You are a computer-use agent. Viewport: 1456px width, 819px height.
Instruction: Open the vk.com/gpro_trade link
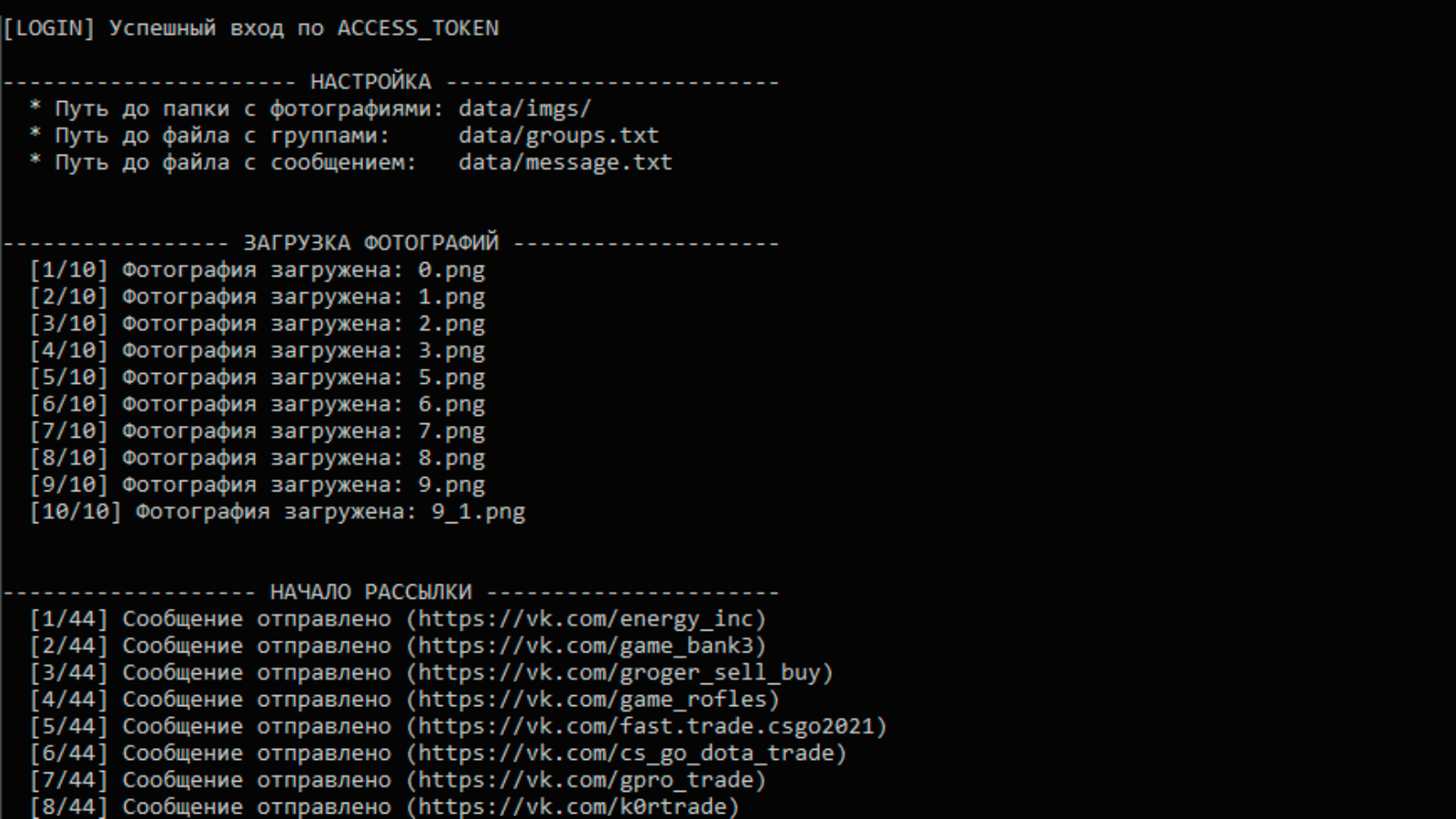tap(586, 781)
